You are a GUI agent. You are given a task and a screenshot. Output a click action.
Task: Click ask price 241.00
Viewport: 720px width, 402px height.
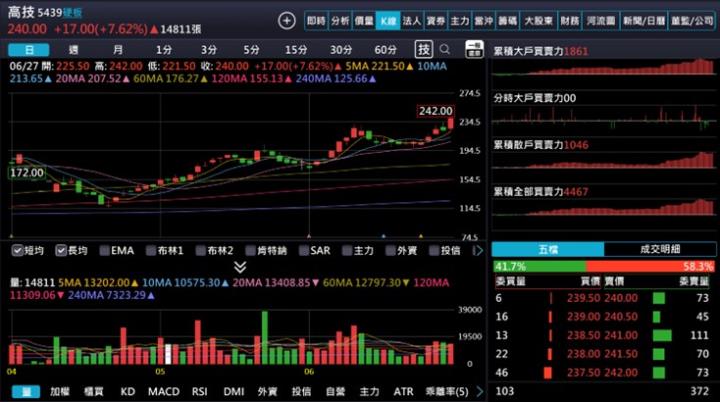[x=621, y=335]
